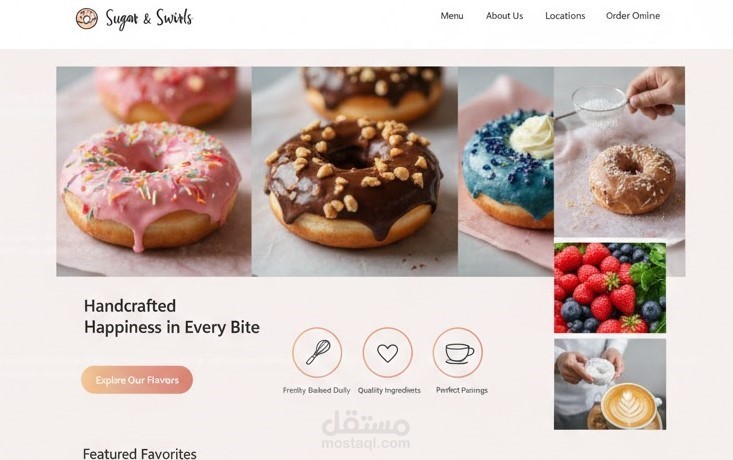Open the Locations nav link
This screenshot has width=733, height=460.
[x=565, y=16]
